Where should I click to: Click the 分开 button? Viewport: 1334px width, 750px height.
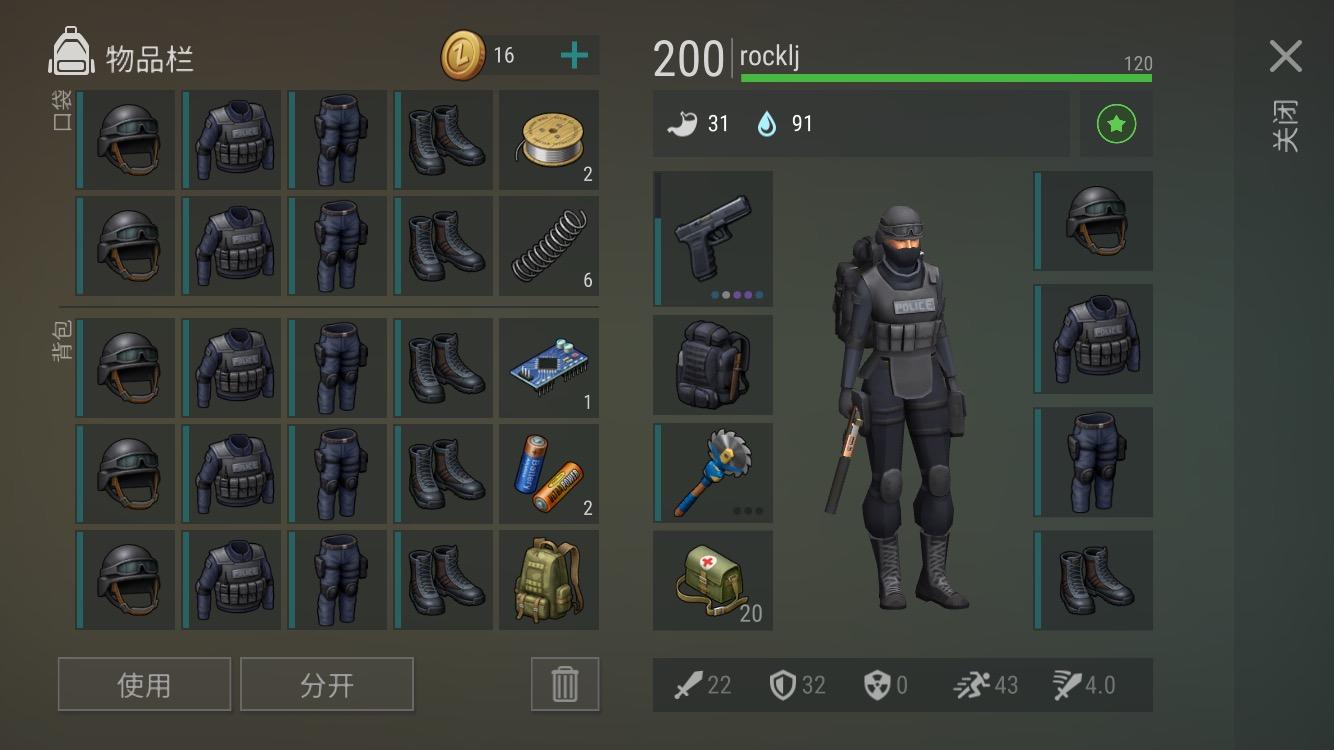pos(327,684)
